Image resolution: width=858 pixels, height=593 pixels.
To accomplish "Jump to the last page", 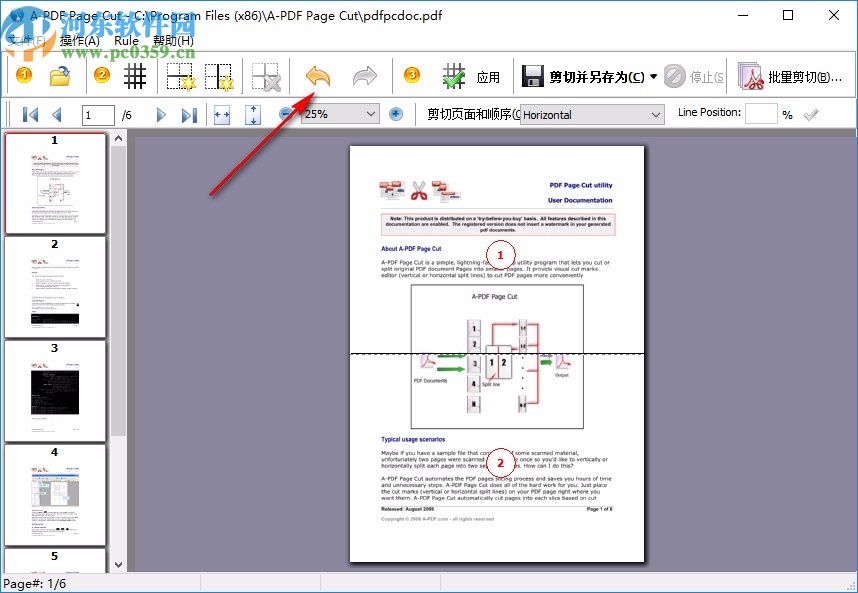I will 190,114.
